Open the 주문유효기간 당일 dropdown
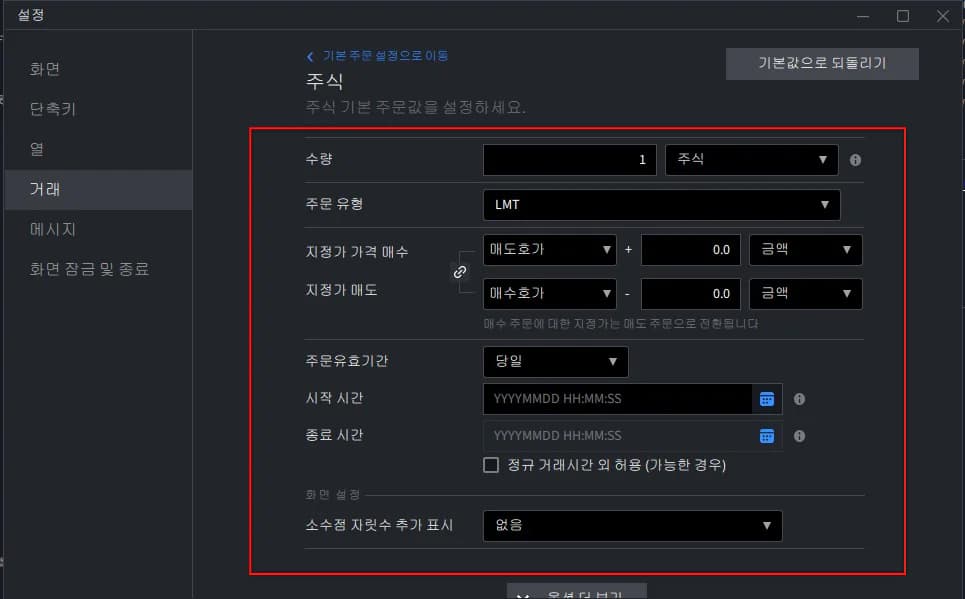 (555, 361)
